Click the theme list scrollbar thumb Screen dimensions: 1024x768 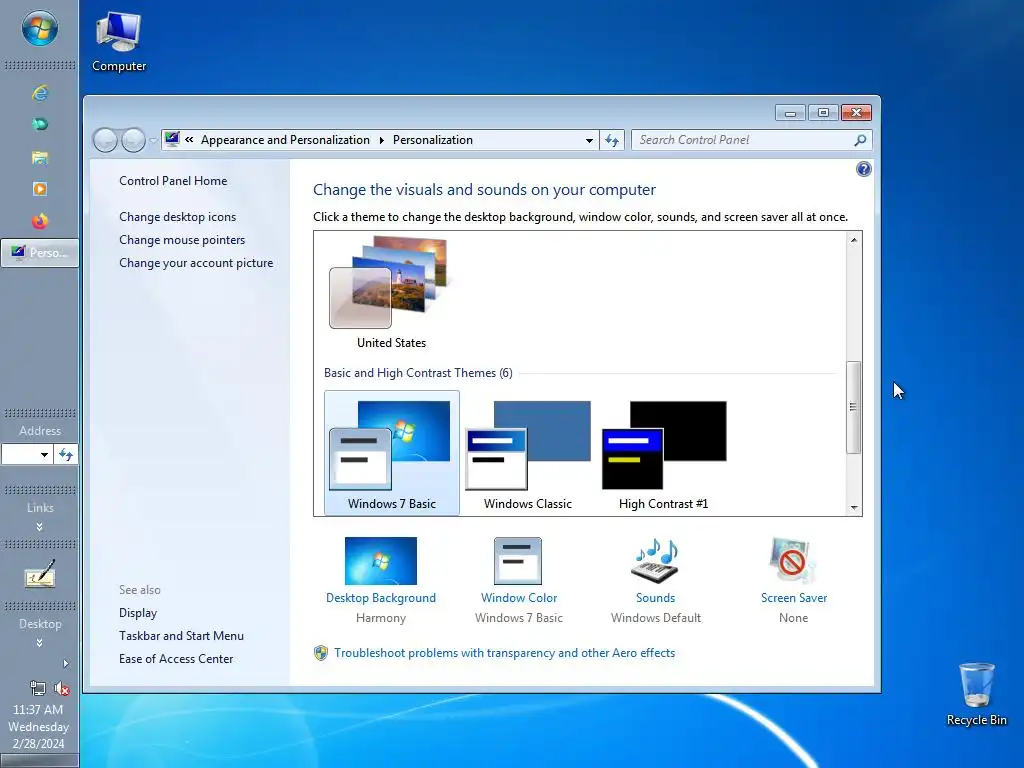click(x=854, y=407)
